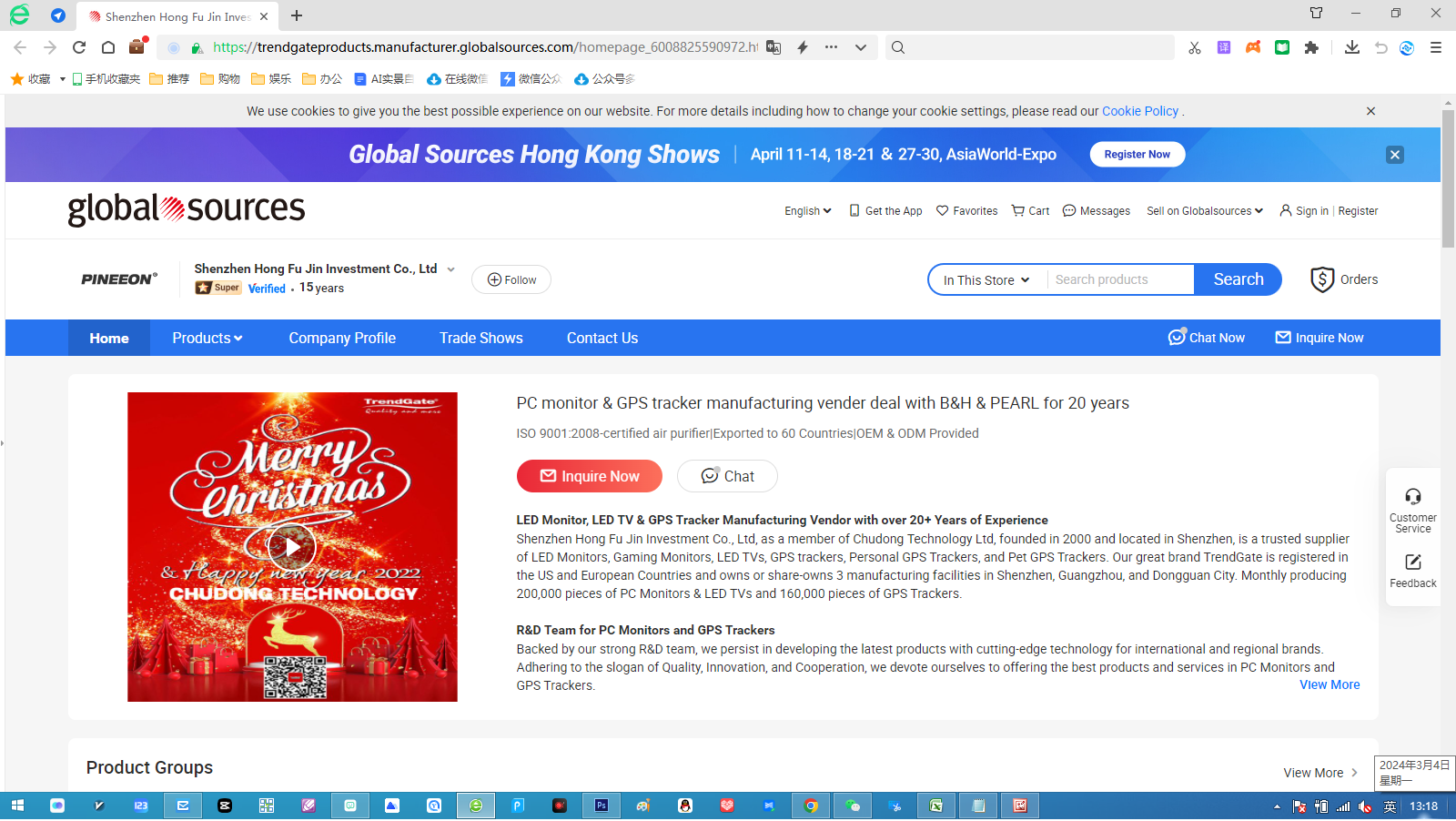Dismiss the cookie notice
1456x821 pixels.
click(x=1370, y=111)
